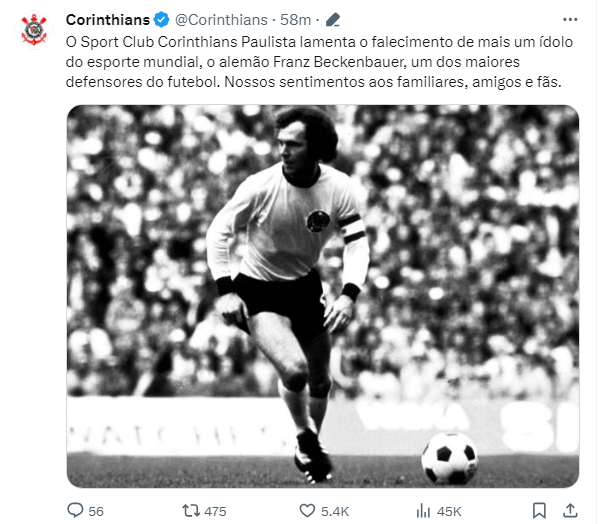The image size is (614, 524).
Task: Click the 475 reposts count
Action: (x=215, y=511)
